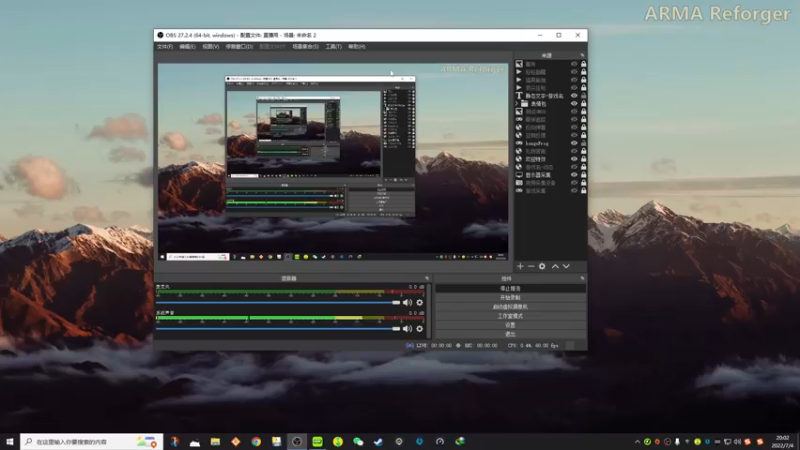
Task: Select the bongoFrog source row
Action: [551, 143]
